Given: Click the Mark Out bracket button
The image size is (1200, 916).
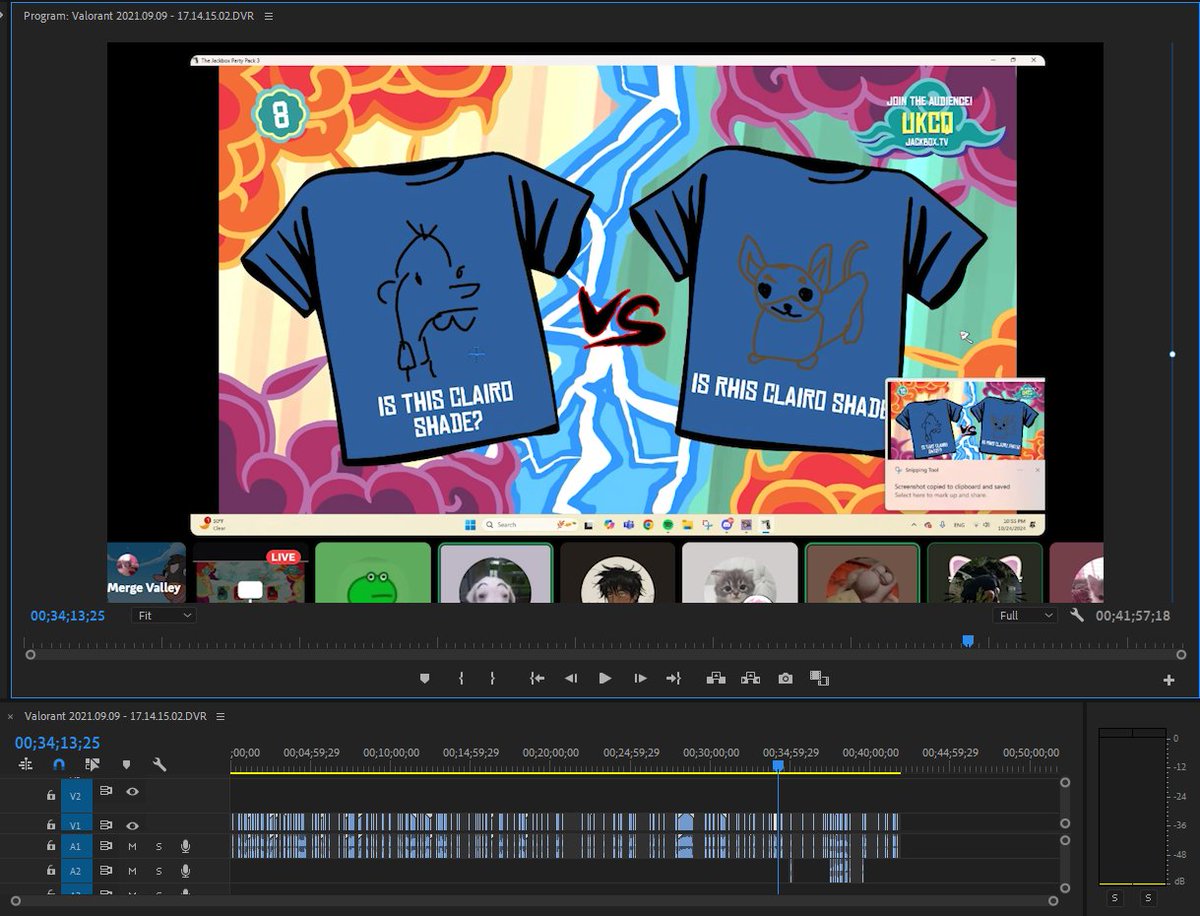Looking at the screenshot, I should [492, 678].
